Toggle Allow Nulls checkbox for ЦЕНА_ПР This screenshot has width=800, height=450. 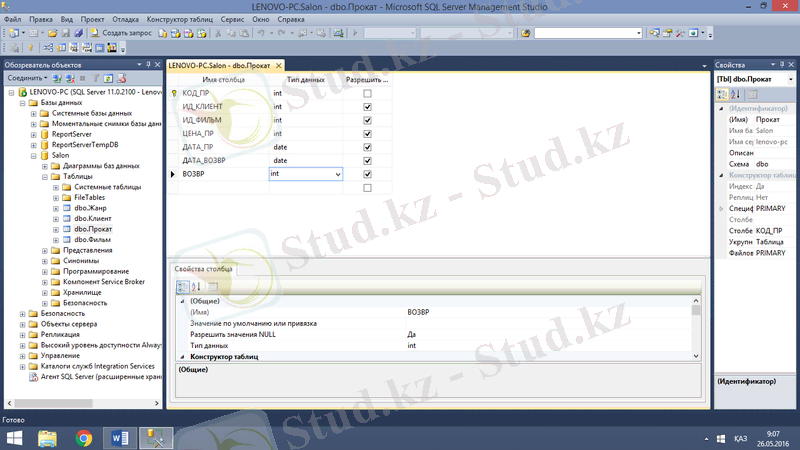(367, 134)
